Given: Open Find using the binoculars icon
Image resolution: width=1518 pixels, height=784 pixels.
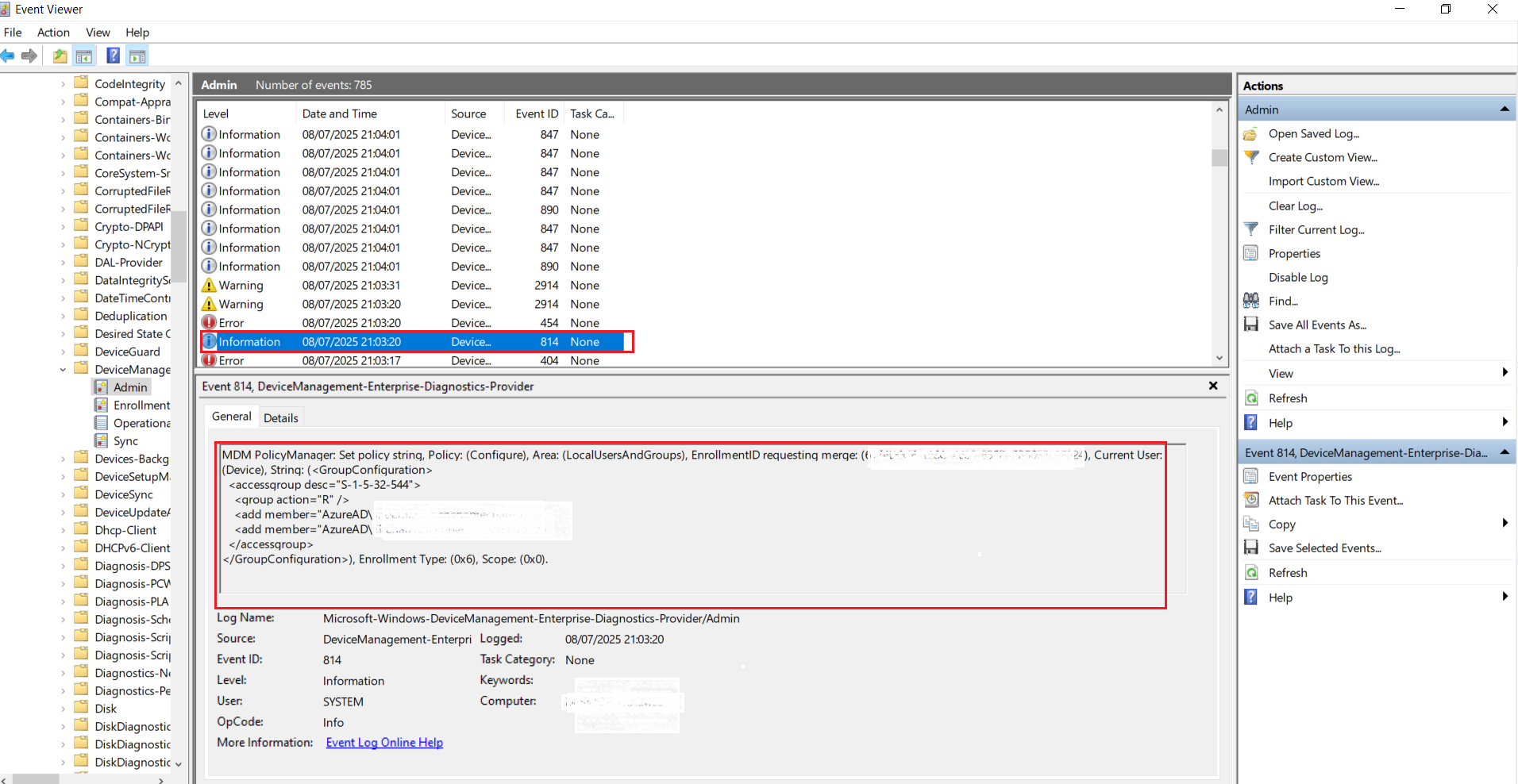Looking at the screenshot, I should pyautogui.click(x=1250, y=301).
